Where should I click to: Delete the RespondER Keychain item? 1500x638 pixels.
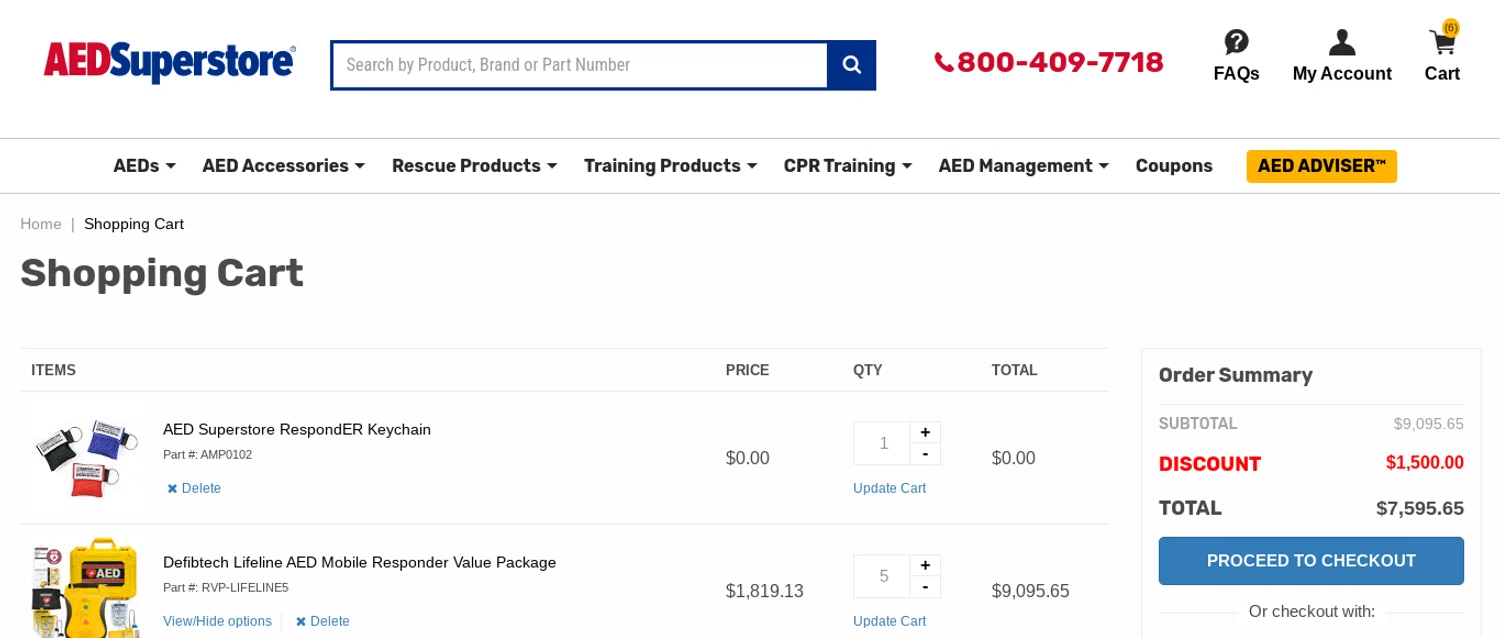tap(194, 488)
